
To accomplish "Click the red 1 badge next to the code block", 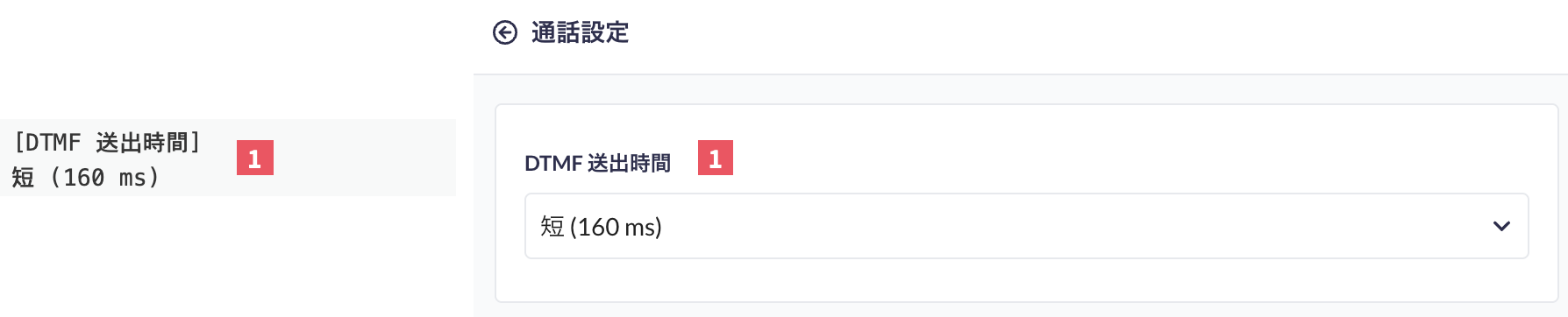I will [255, 158].
